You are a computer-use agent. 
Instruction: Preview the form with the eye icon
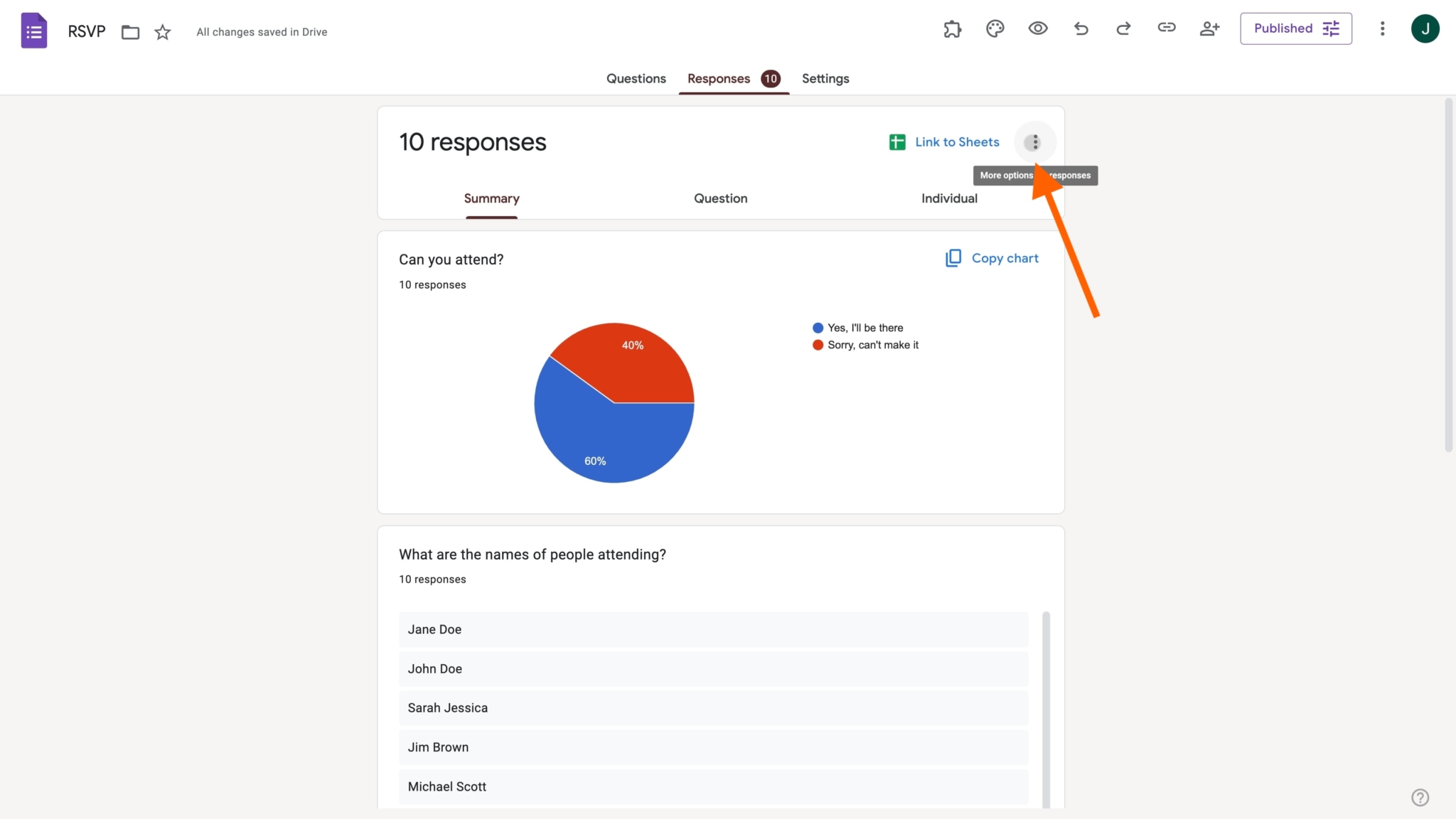1037,28
